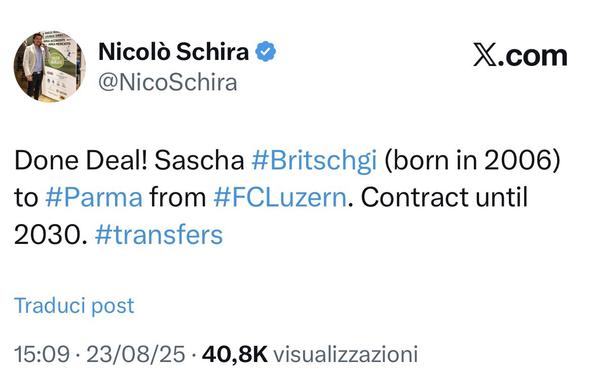This screenshot has width=593, height=389.
Task: Click the 23/08/25 date
Action: coord(136,355)
